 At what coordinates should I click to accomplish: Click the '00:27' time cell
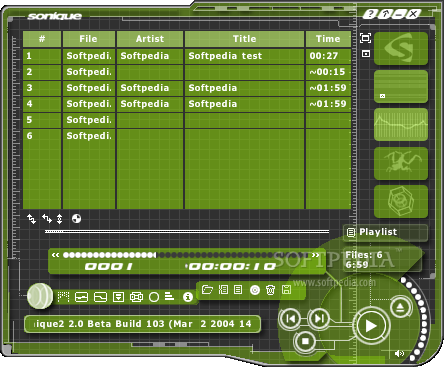point(328,56)
